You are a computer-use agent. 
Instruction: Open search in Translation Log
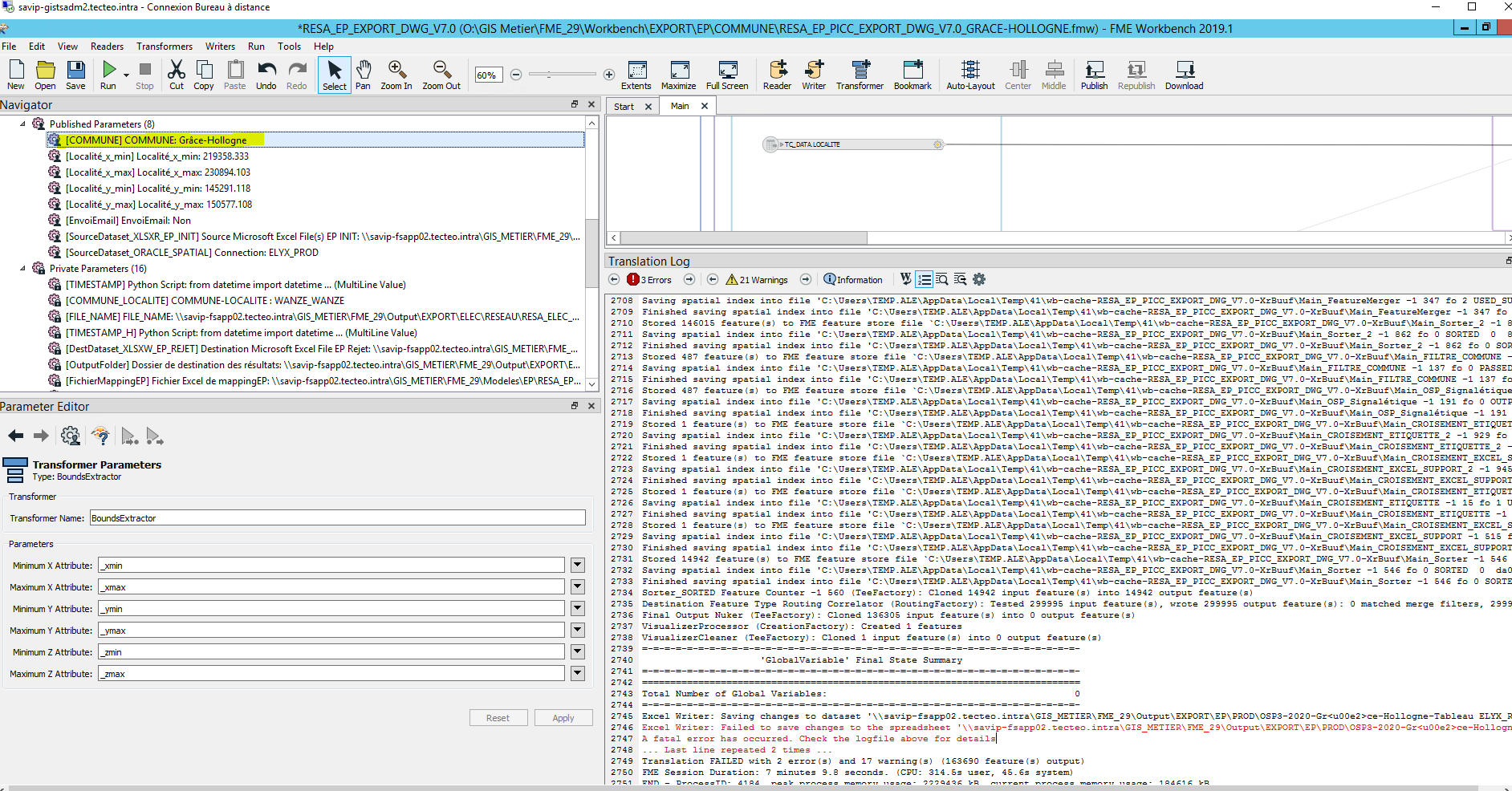(x=942, y=279)
